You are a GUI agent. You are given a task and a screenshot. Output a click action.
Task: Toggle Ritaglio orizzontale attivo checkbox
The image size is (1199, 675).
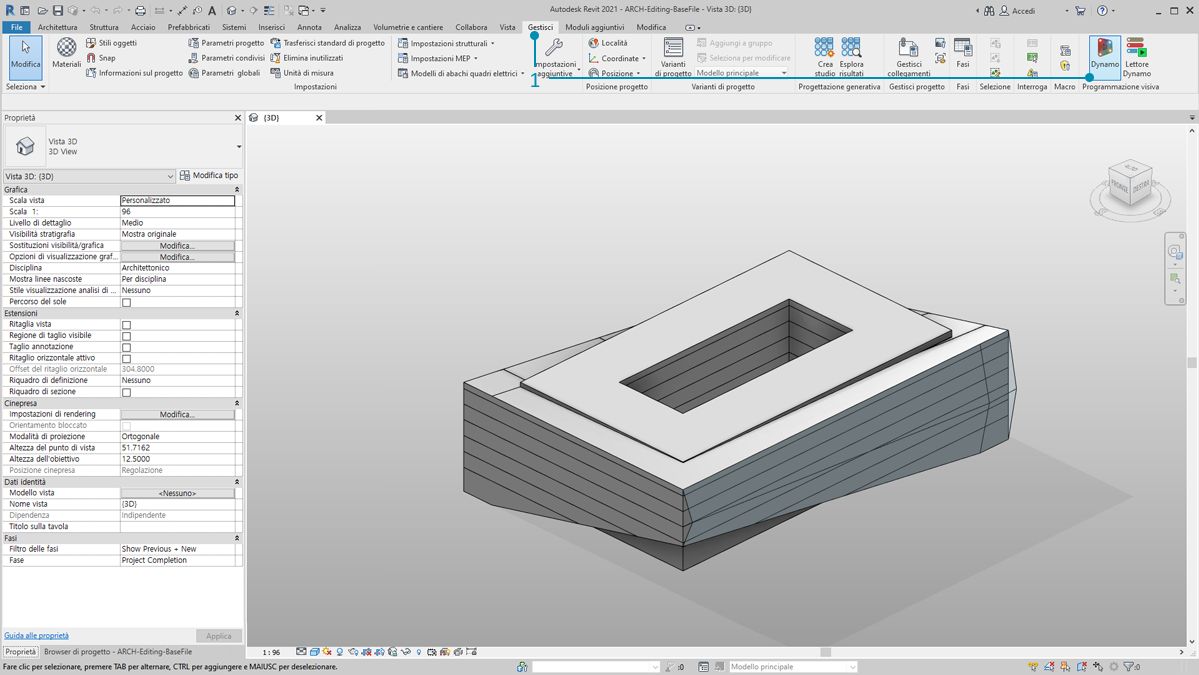pyautogui.click(x=127, y=359)
